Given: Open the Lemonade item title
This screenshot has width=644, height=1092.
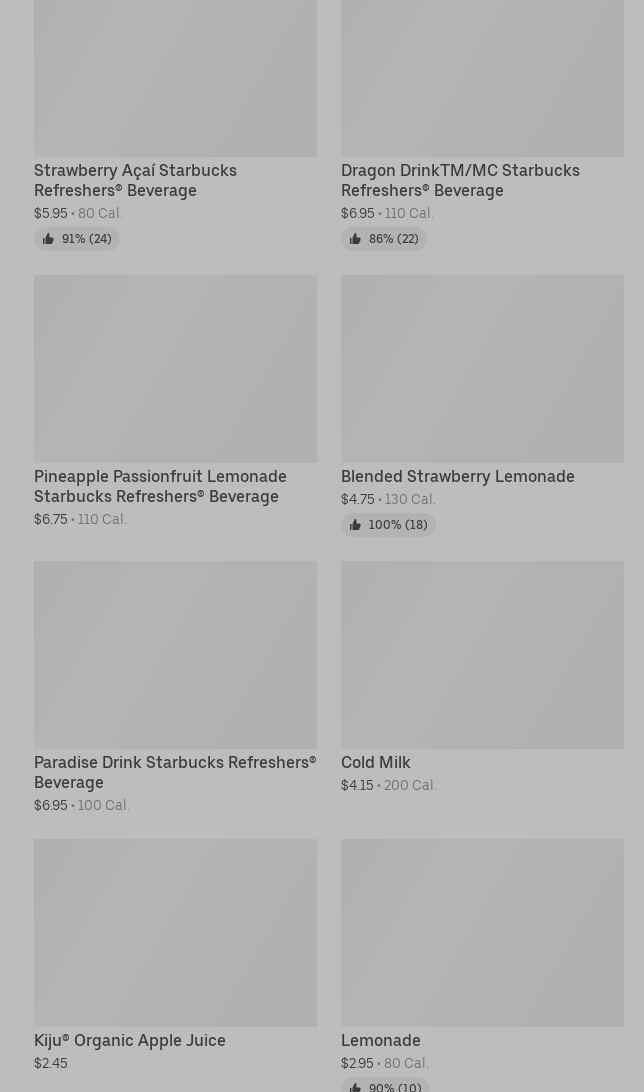Looking at the screenshot, I should click(380, 1040).
